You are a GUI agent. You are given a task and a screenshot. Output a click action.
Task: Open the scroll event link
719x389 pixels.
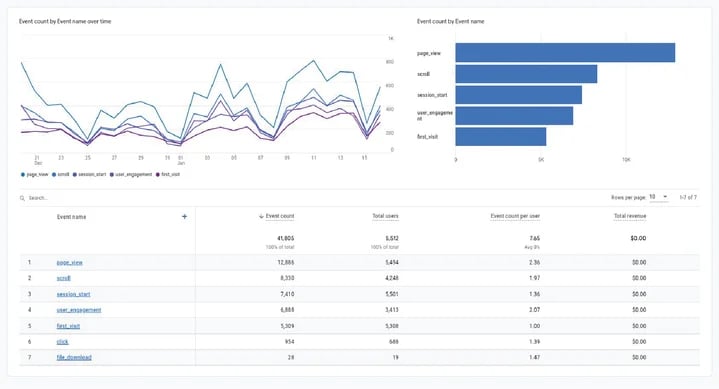(64, 278)
